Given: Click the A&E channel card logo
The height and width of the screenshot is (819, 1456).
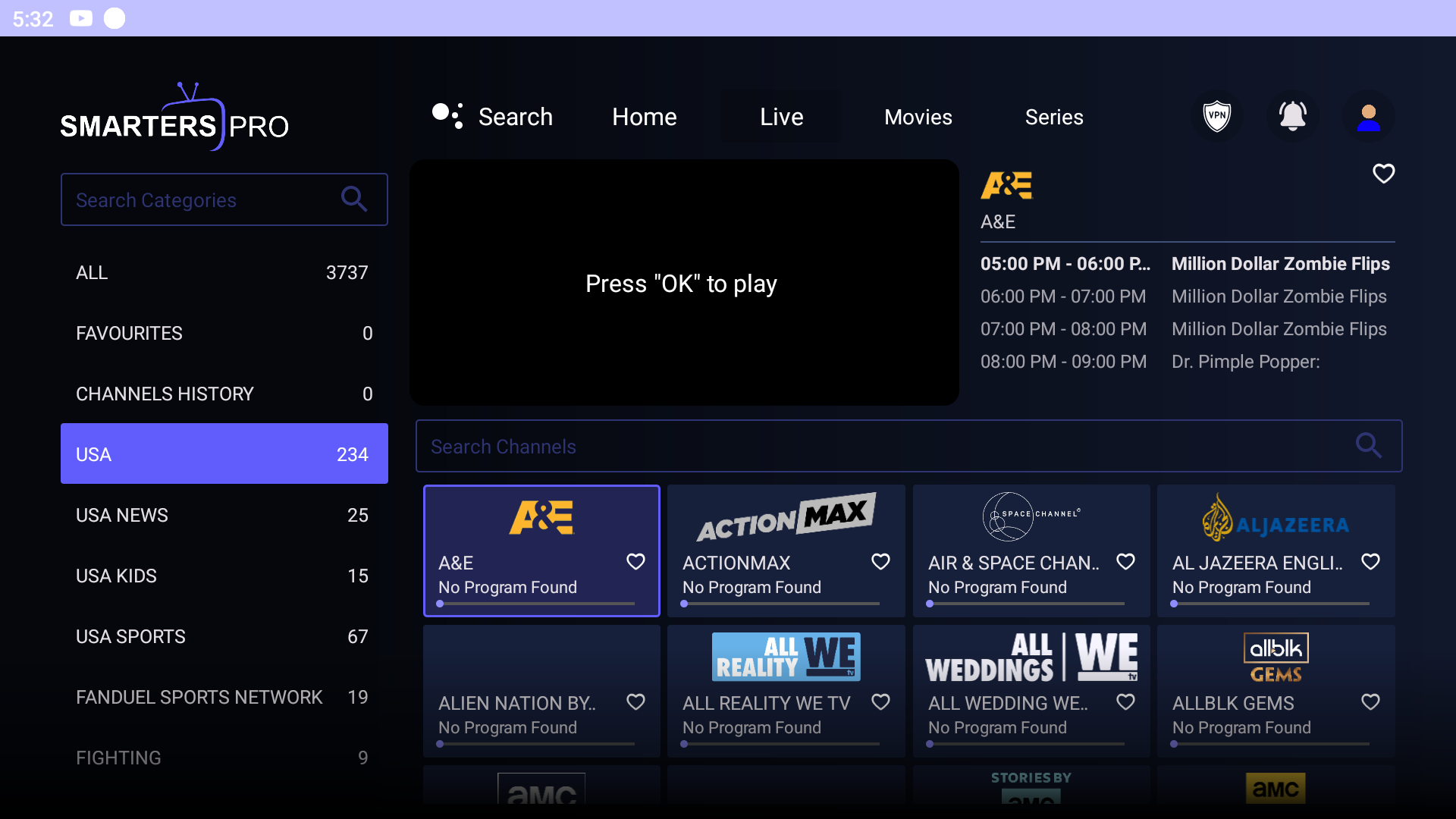Looking at the screenshot, I should click(x=541, y=518).
